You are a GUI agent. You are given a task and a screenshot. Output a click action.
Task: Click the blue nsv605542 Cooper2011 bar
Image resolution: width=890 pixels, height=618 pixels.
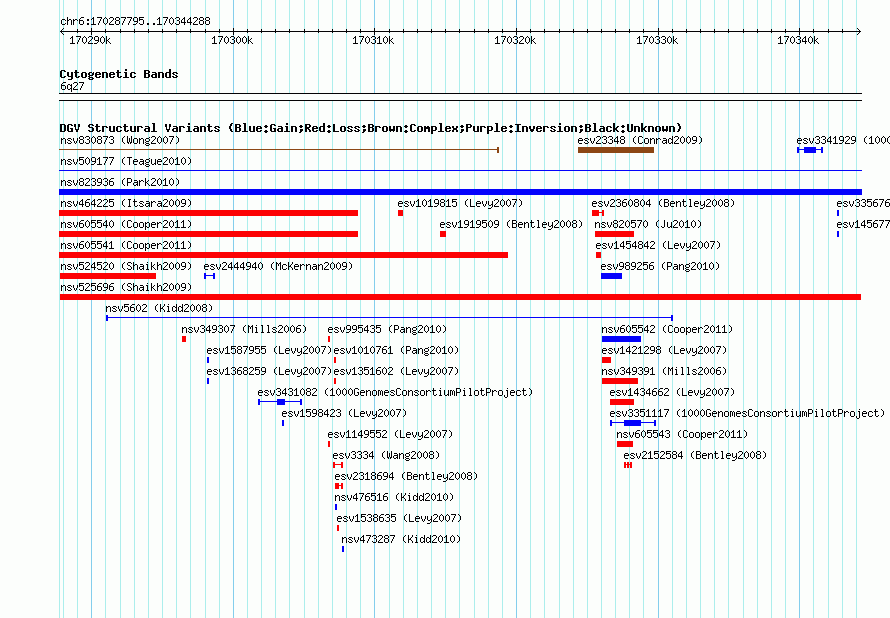tap(621, 339)
